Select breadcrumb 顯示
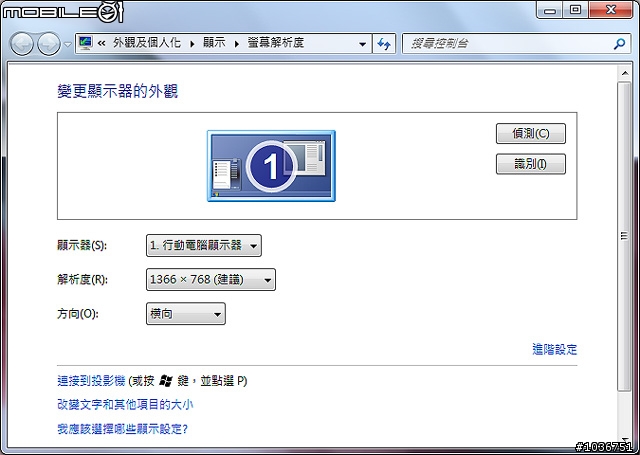Screen dimensions: 640x455 [214, 43]
